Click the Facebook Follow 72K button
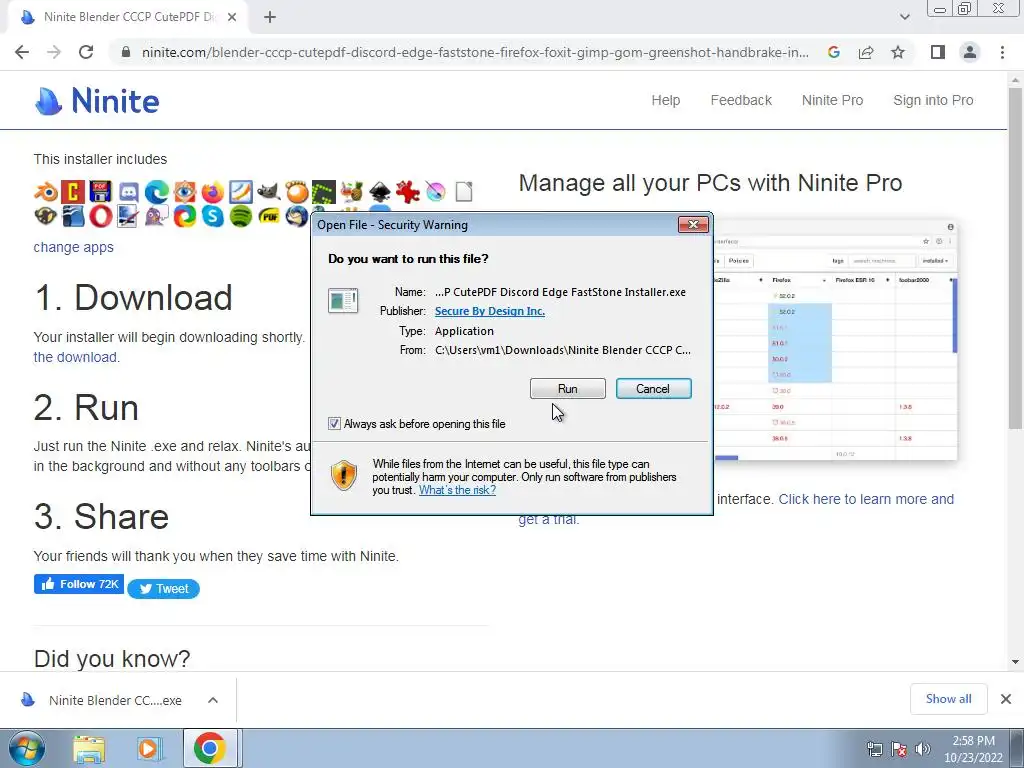Image resolution: width=1024 pixels, height=768 pixels. click(79, 584)
